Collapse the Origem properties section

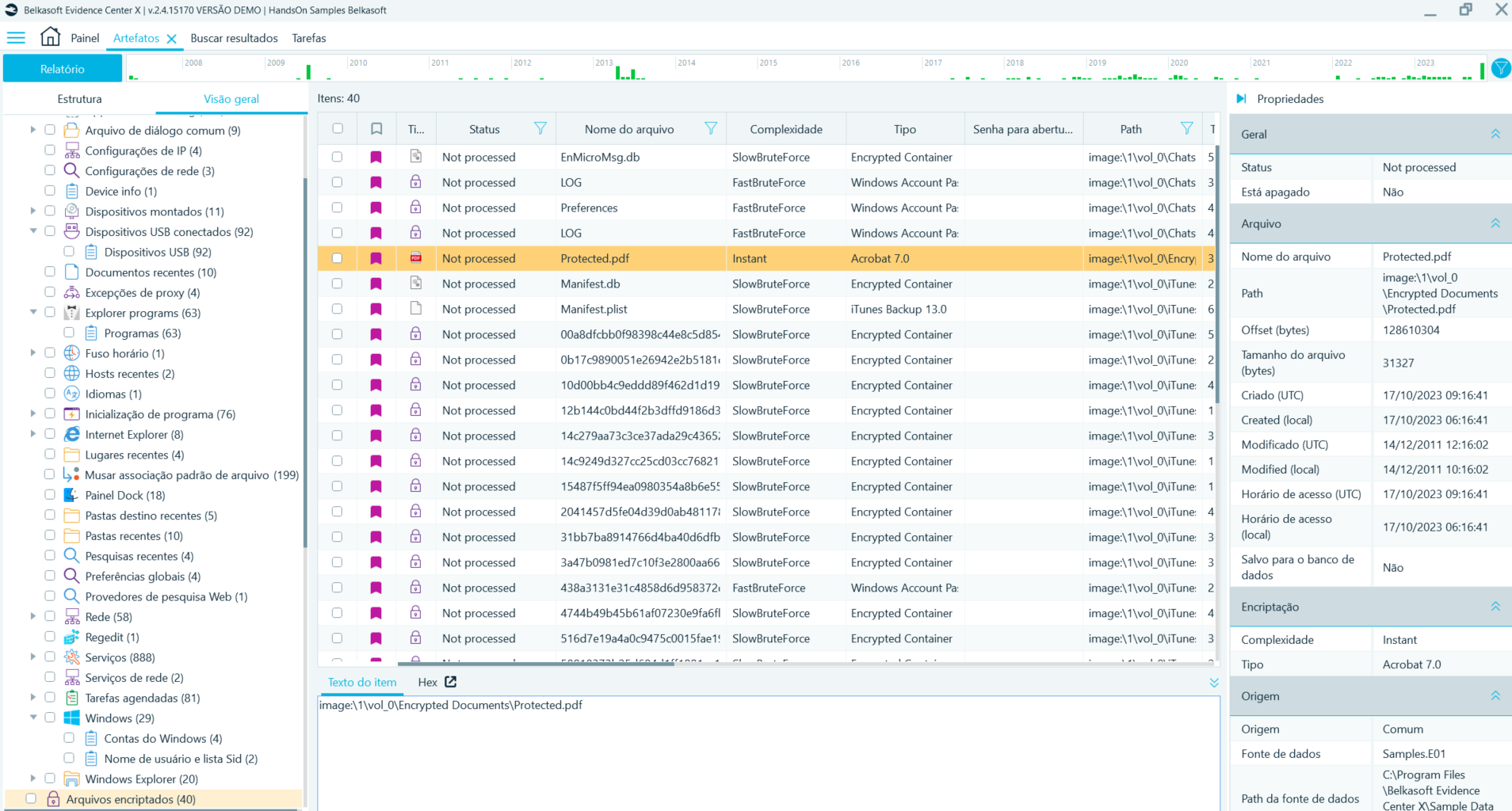tap(1495, 696)
